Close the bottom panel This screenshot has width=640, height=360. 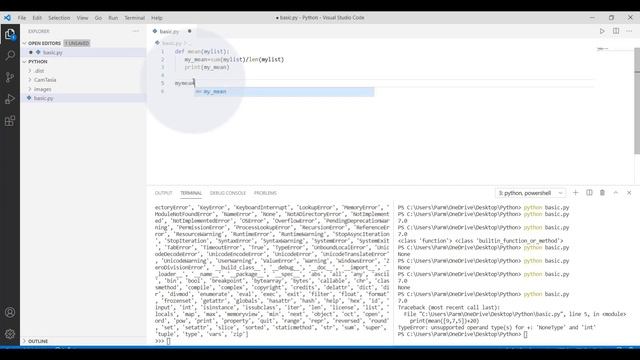coord(629,193)
